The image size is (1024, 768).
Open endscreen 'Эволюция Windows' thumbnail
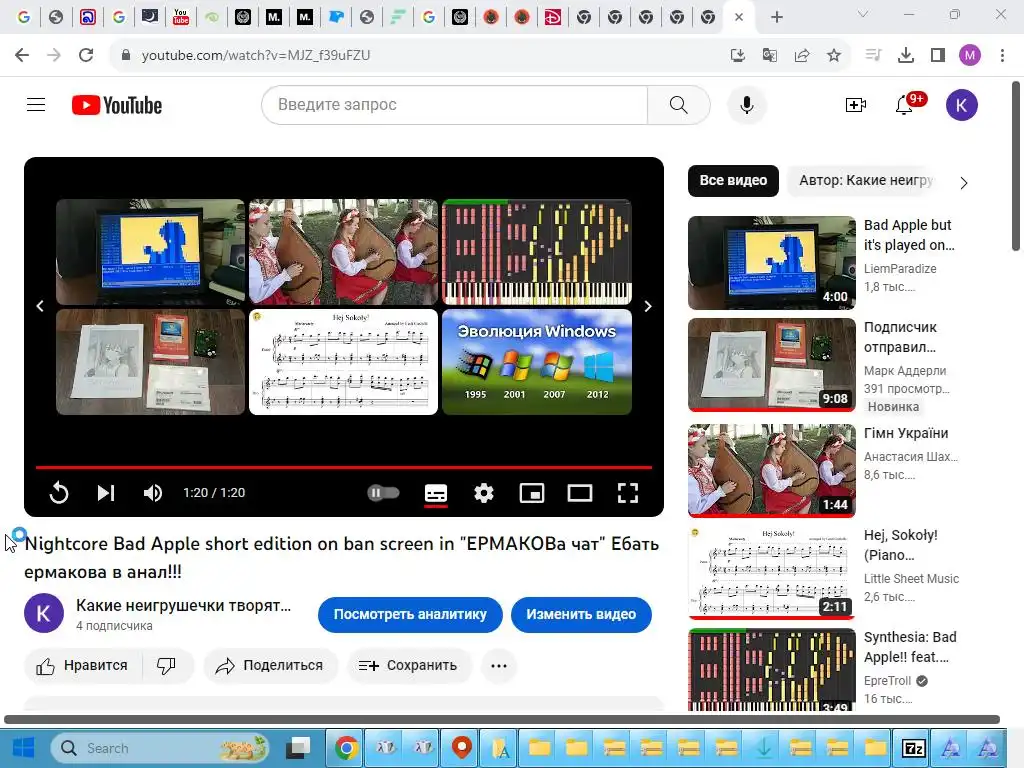537,362
